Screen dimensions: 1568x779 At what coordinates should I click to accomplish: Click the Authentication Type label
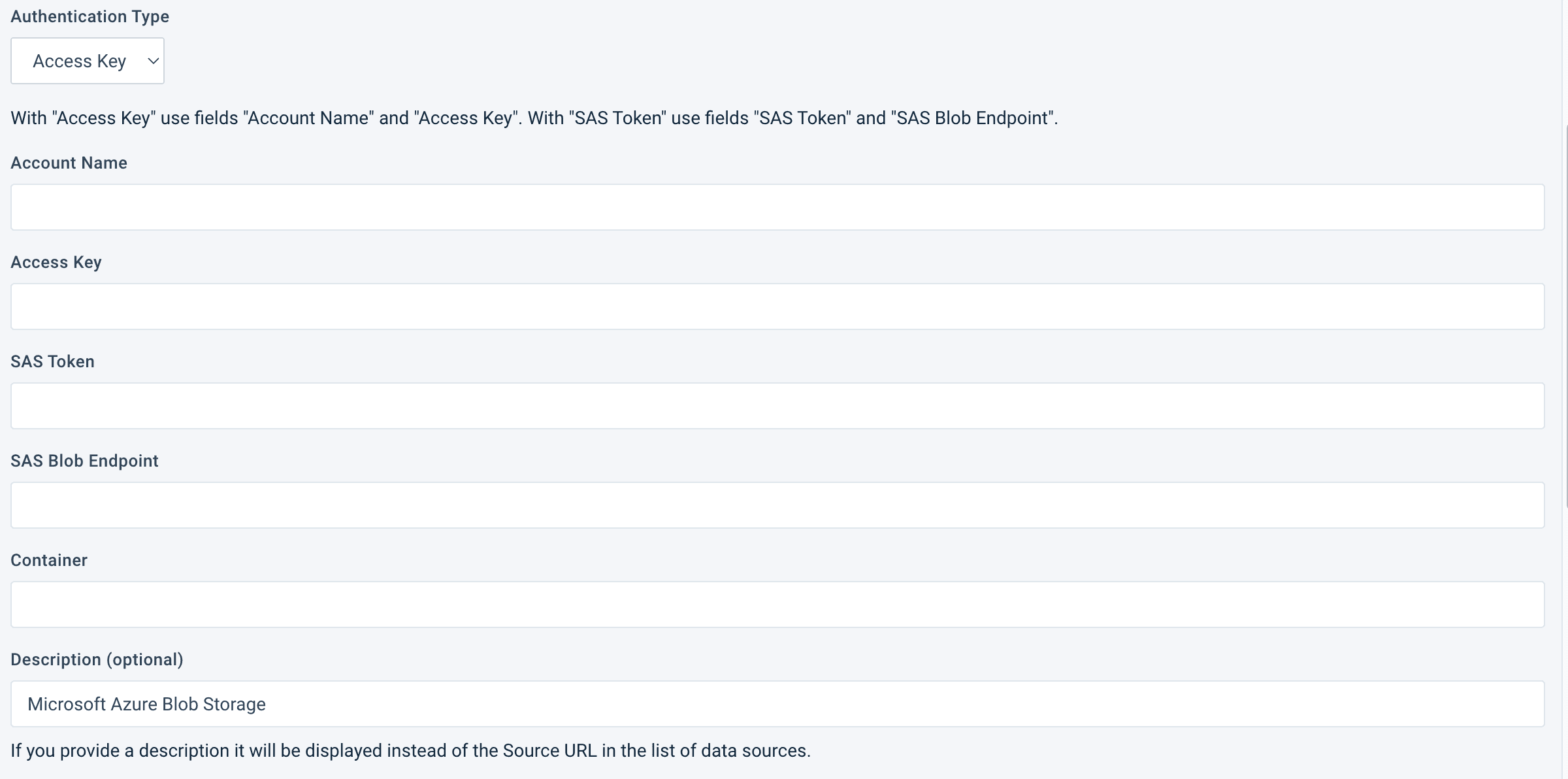90,16
